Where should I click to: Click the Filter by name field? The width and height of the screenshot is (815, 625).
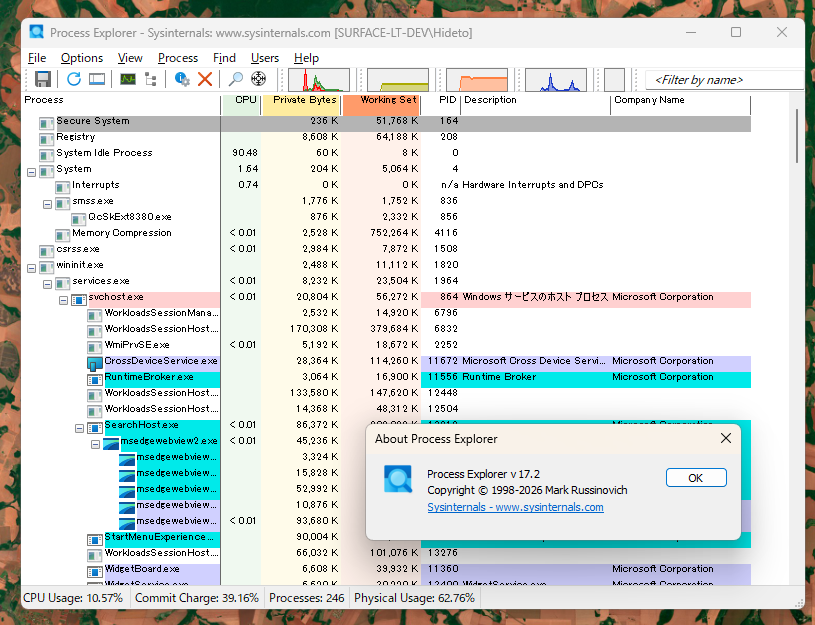(x=725, y=80)
